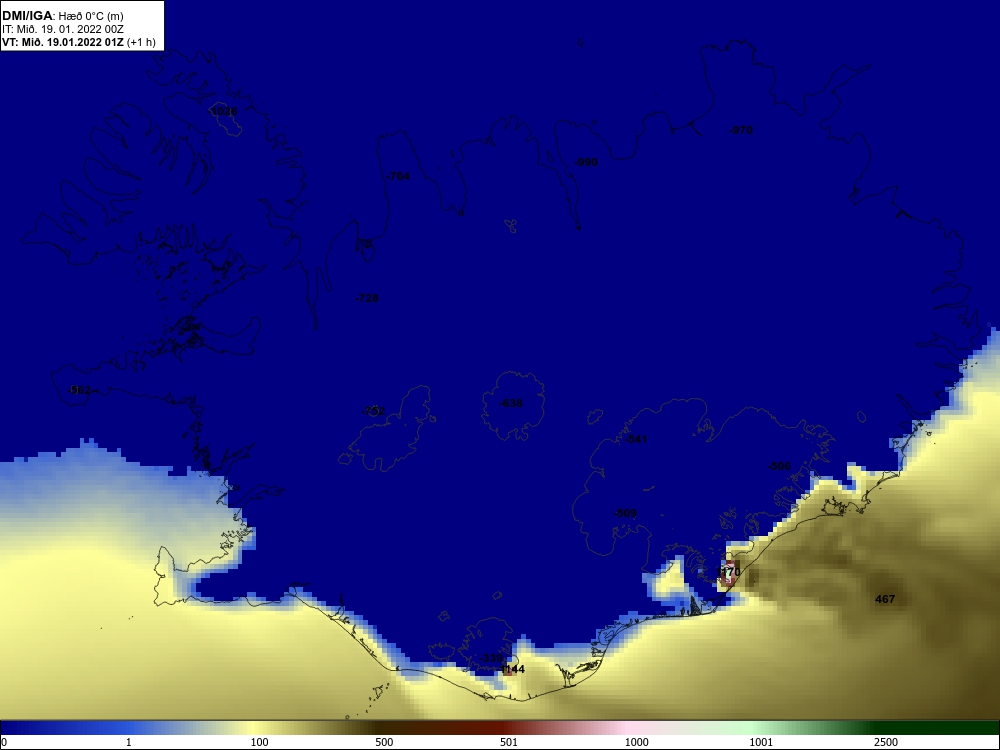Select the map value "-506"
The width and height of the screenshot is (1000, 750).
click(779, 466)
